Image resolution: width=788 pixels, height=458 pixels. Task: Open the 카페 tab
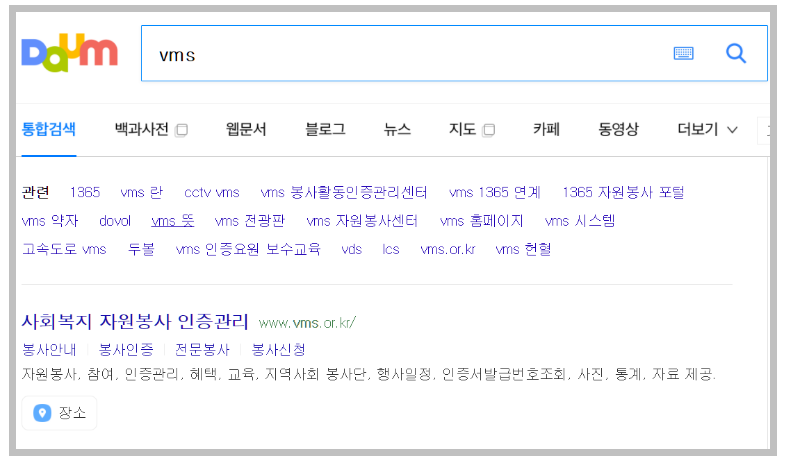[546, 130]
